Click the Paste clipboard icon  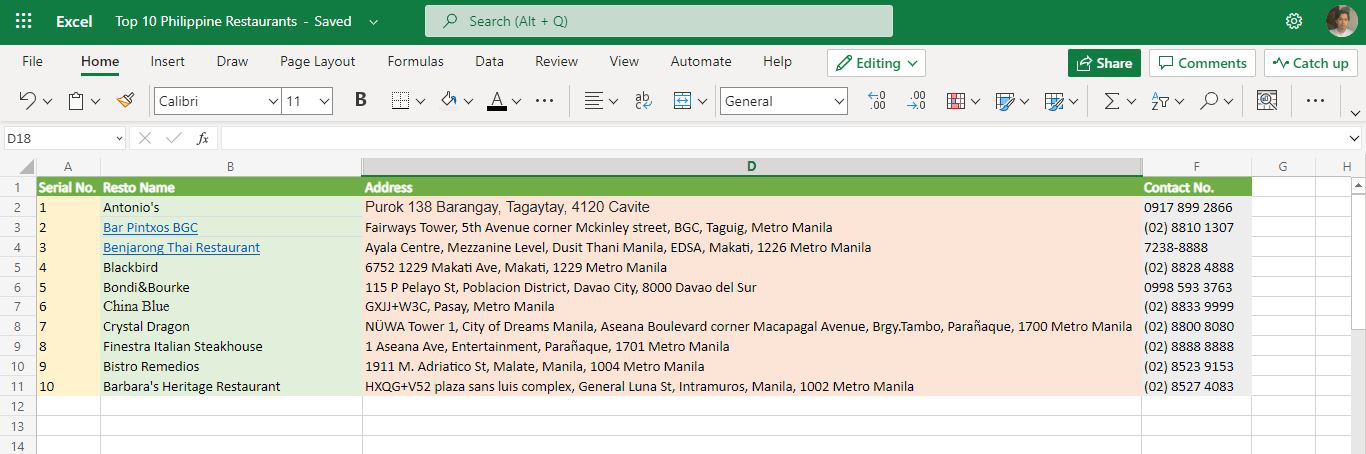(76, 101)
